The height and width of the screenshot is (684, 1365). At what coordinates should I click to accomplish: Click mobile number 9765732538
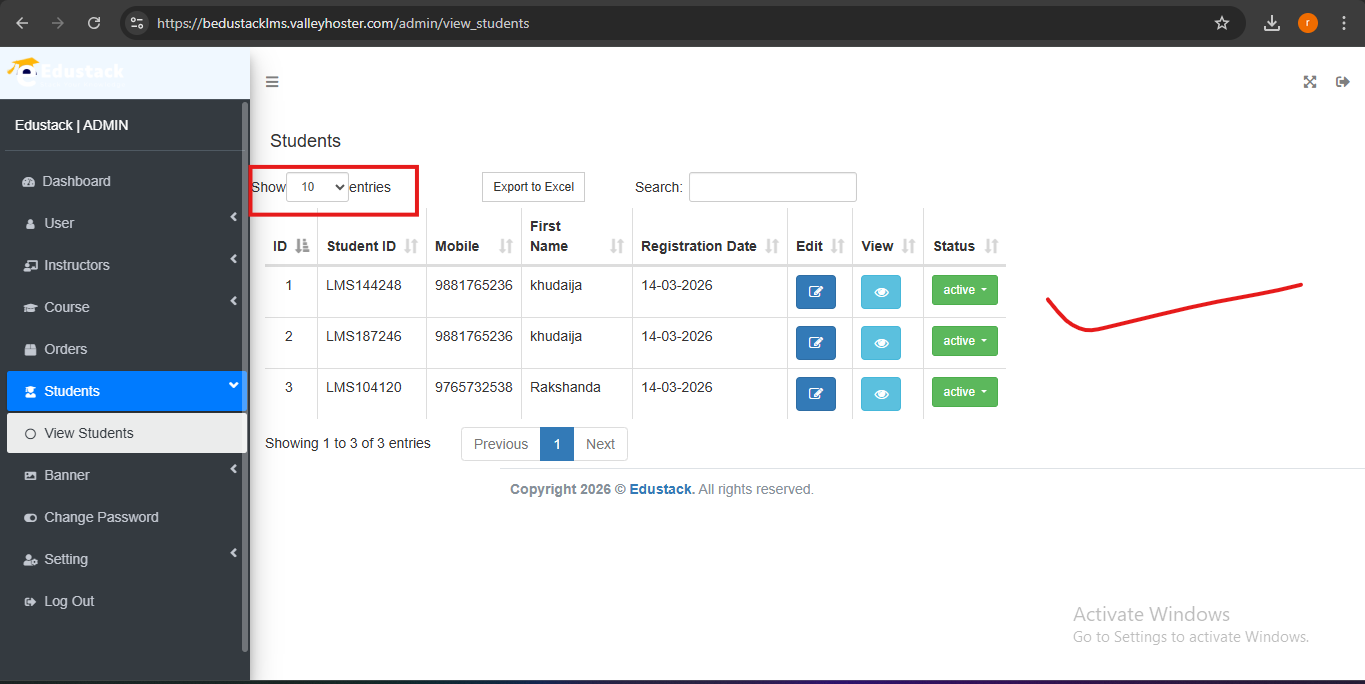point(474,387)
